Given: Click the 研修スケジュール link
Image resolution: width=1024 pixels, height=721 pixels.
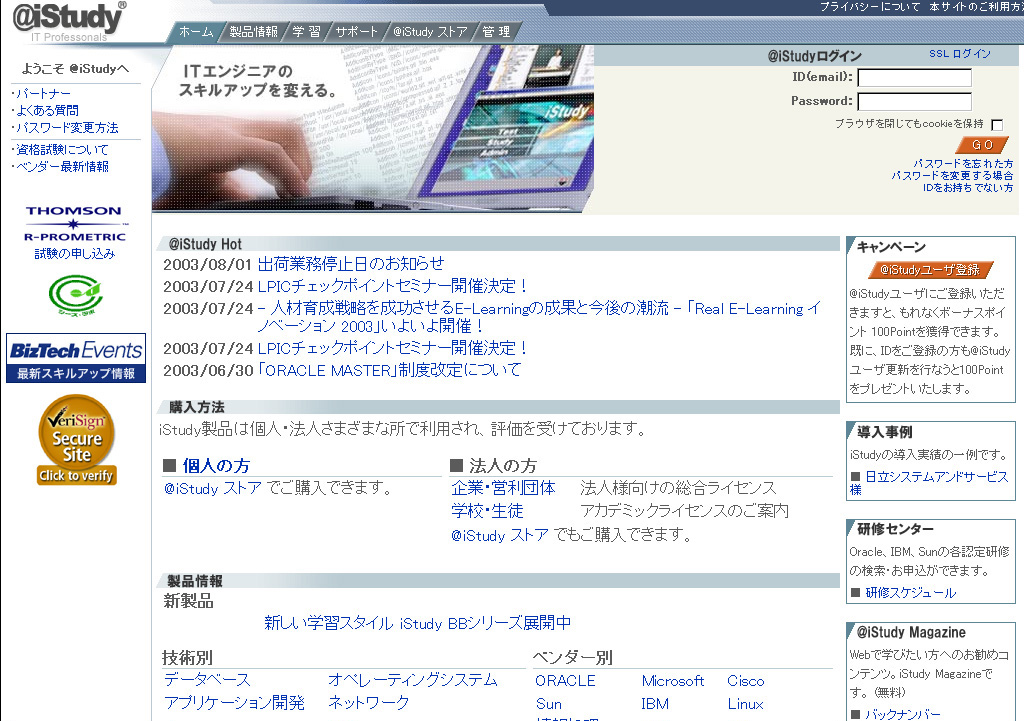Looking at the screenshot, I should [910, 593].
